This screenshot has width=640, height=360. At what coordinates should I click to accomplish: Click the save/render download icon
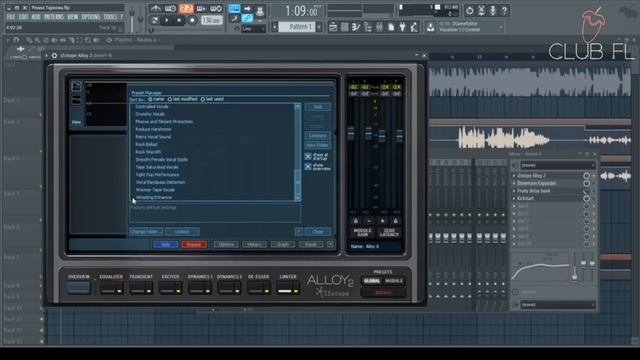point(430,27)
